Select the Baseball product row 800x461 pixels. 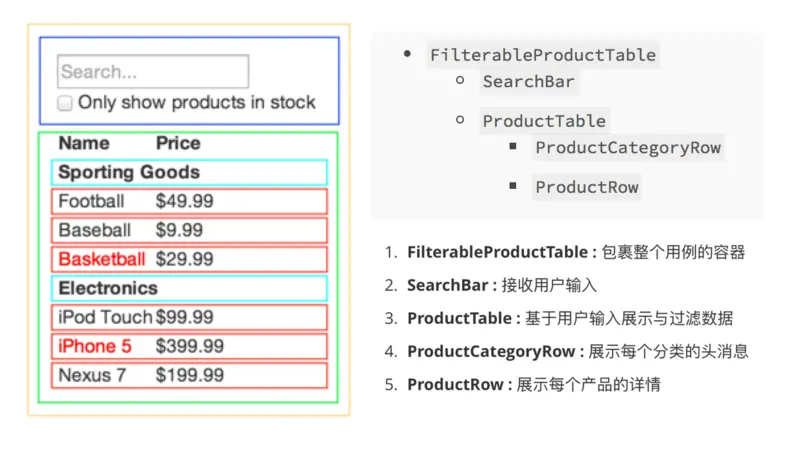pyautogui.click(x=189, y=230)
